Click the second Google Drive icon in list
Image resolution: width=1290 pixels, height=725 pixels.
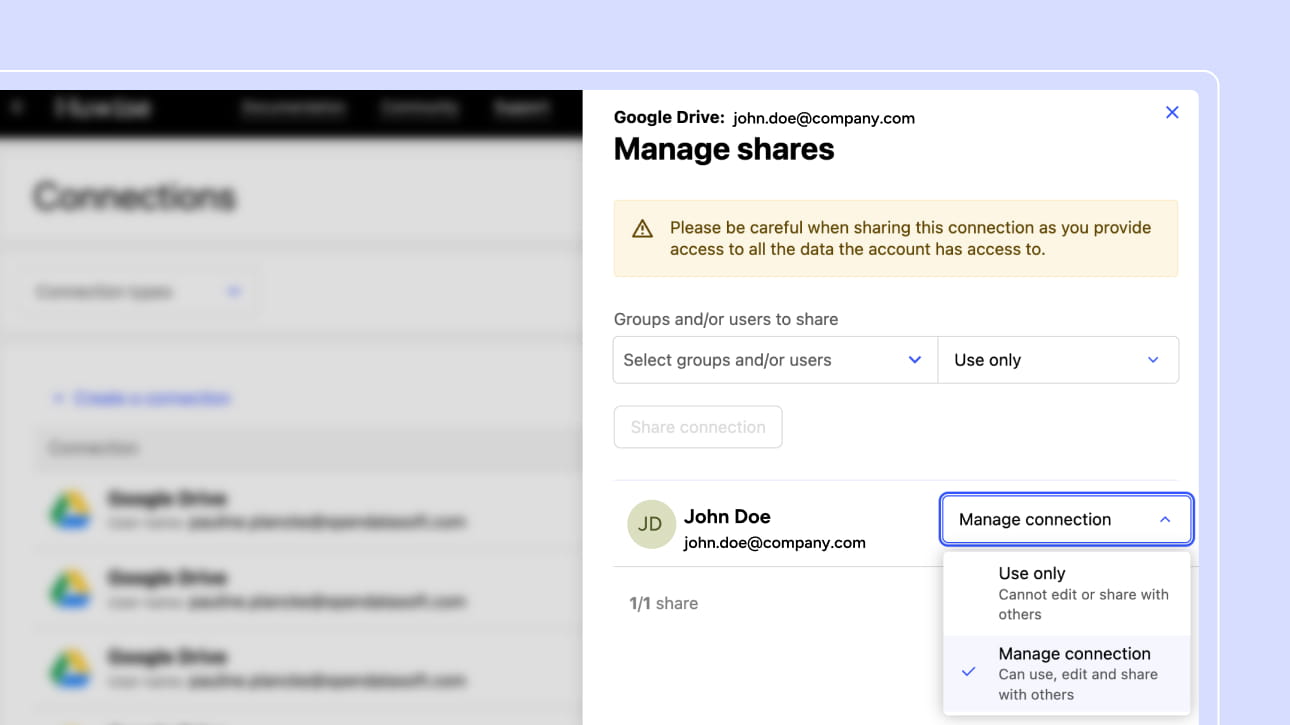(x=69, y=589)
